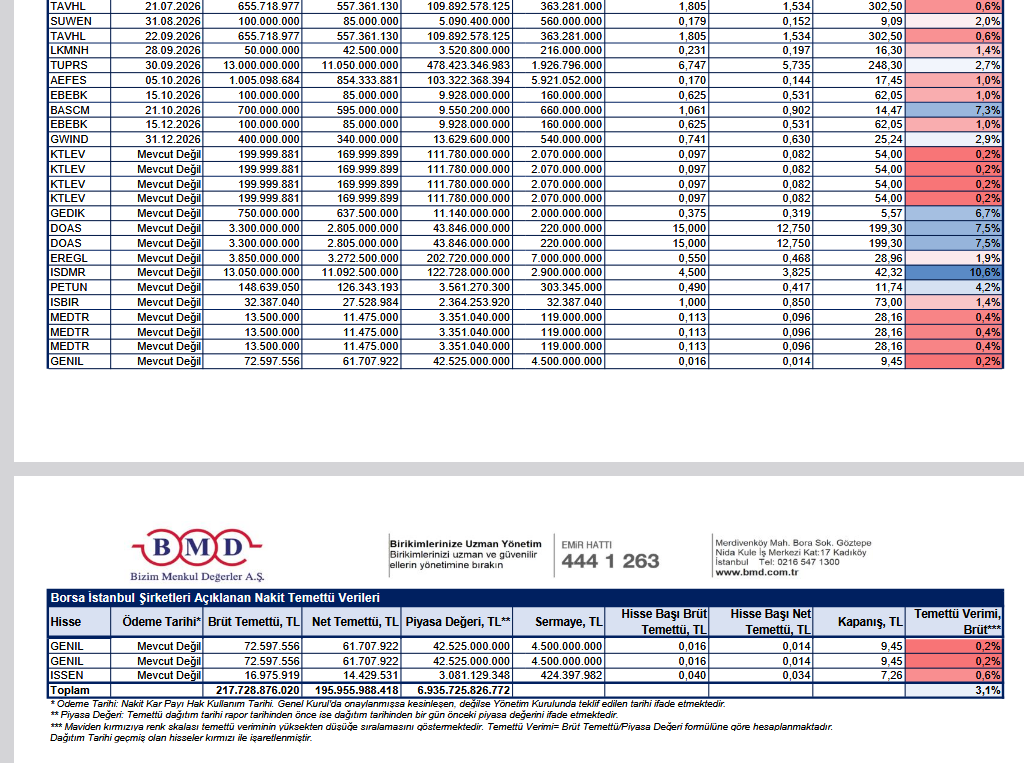Click the Hisse column header
This screenshot has height=763, width=1024.
click(79, 622)
